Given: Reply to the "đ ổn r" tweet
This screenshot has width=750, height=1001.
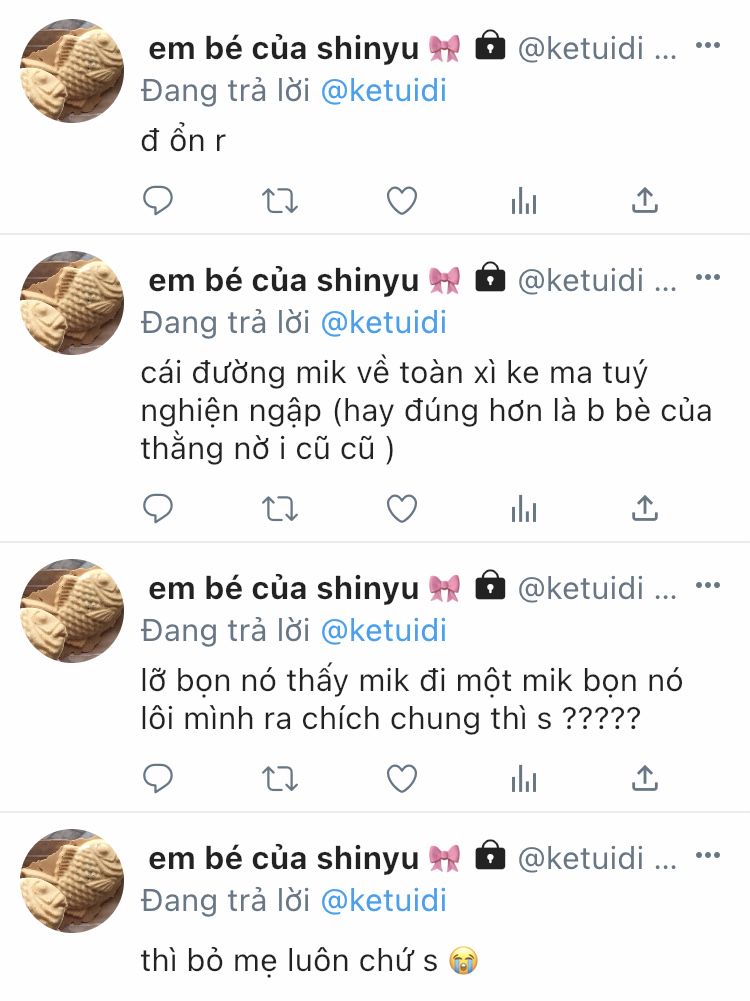Looking at the screenshot, I should tap(157, 200).
